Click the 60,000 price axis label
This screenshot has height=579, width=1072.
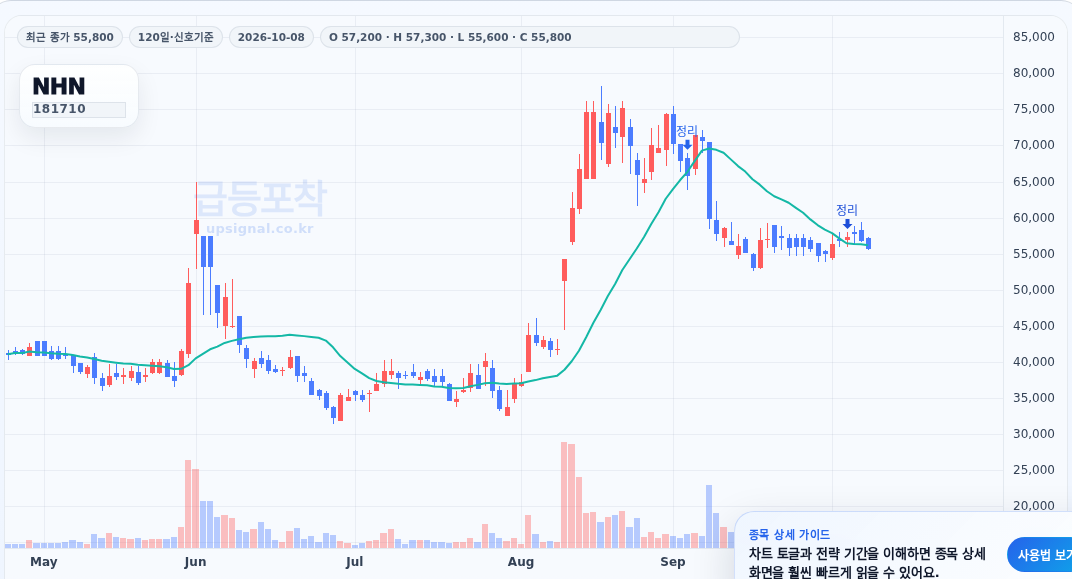point(1034,218)
